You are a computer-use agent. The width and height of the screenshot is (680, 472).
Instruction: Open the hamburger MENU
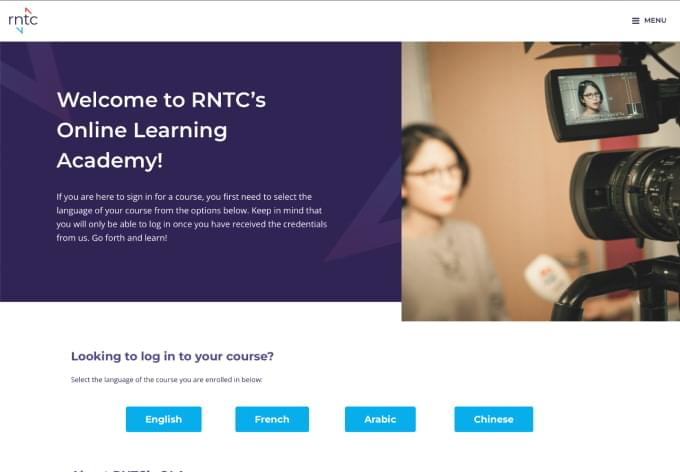click(x=649, y=20)
